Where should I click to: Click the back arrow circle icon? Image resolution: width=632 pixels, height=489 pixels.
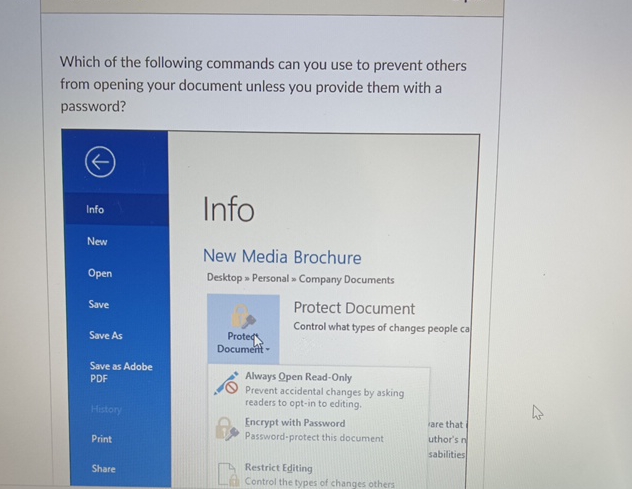100,162
